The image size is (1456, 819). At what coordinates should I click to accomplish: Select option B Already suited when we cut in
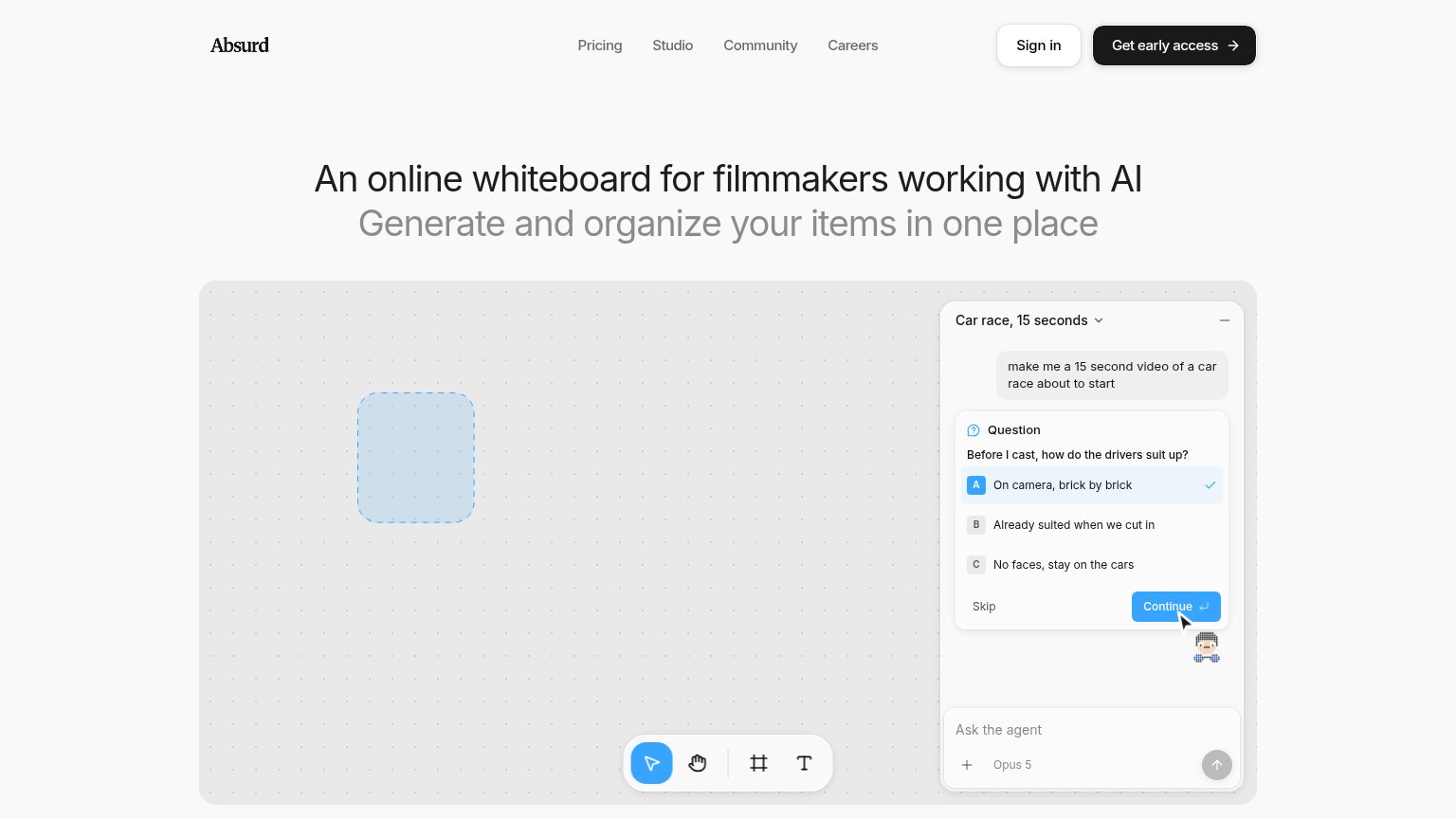tap(1092, 525)
